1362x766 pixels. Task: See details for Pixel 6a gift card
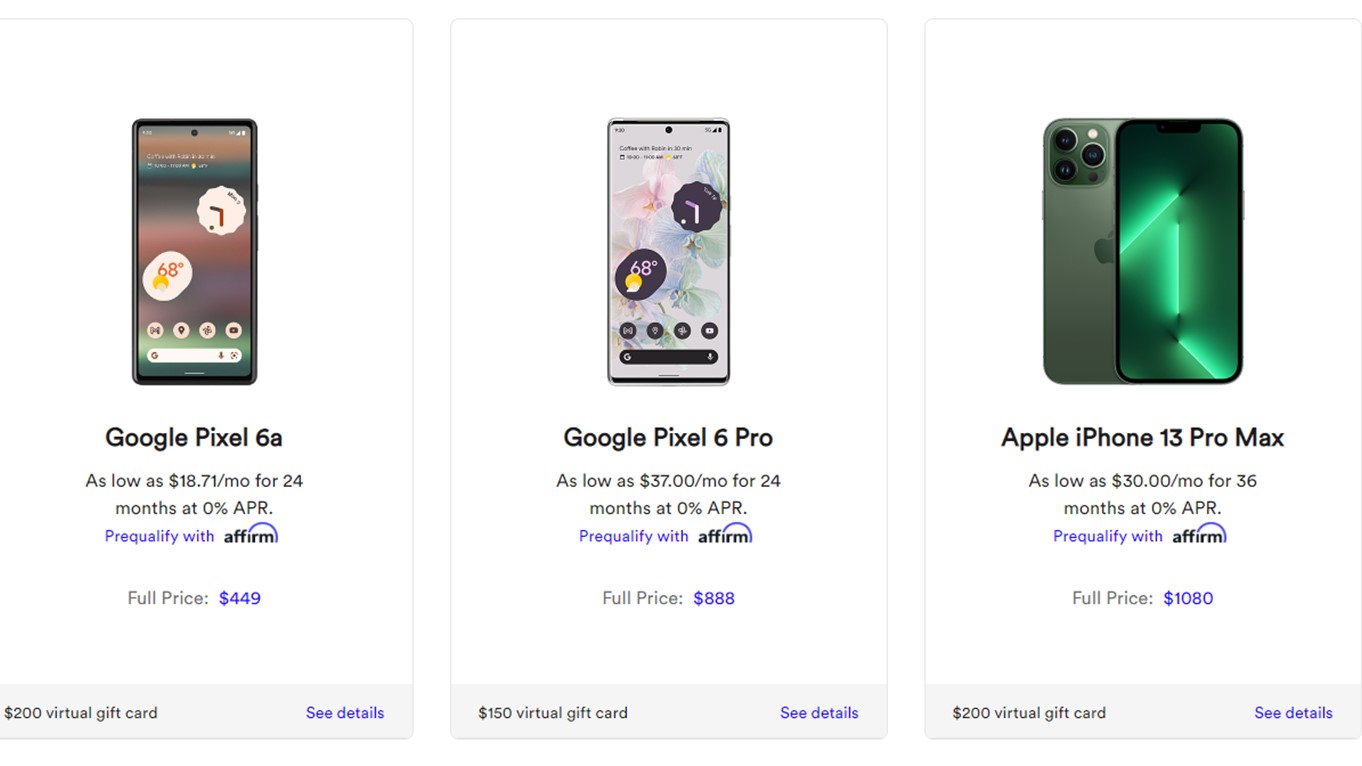coord(345,713)
